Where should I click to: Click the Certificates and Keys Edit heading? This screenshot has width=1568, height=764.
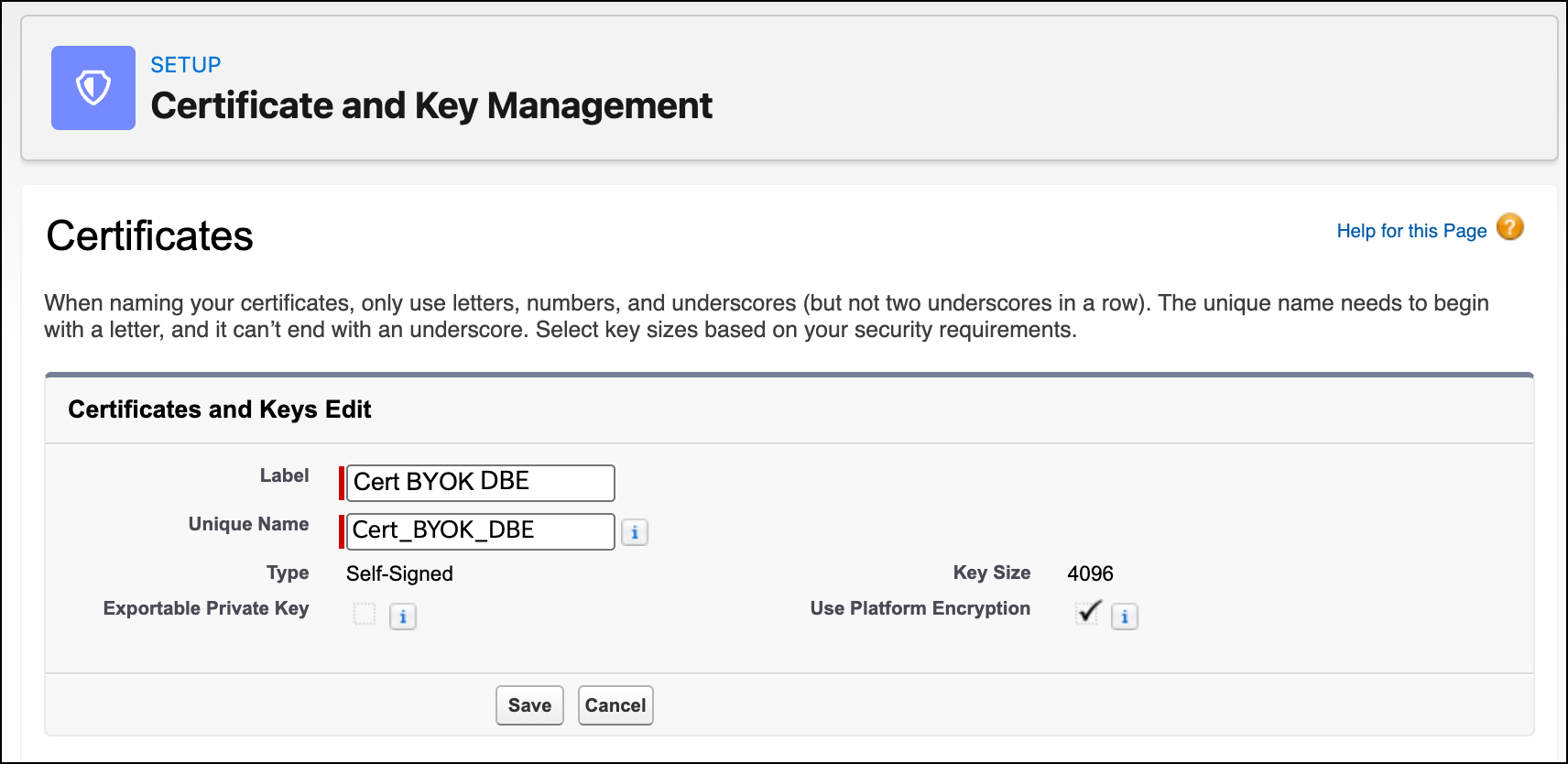(220, 409)
